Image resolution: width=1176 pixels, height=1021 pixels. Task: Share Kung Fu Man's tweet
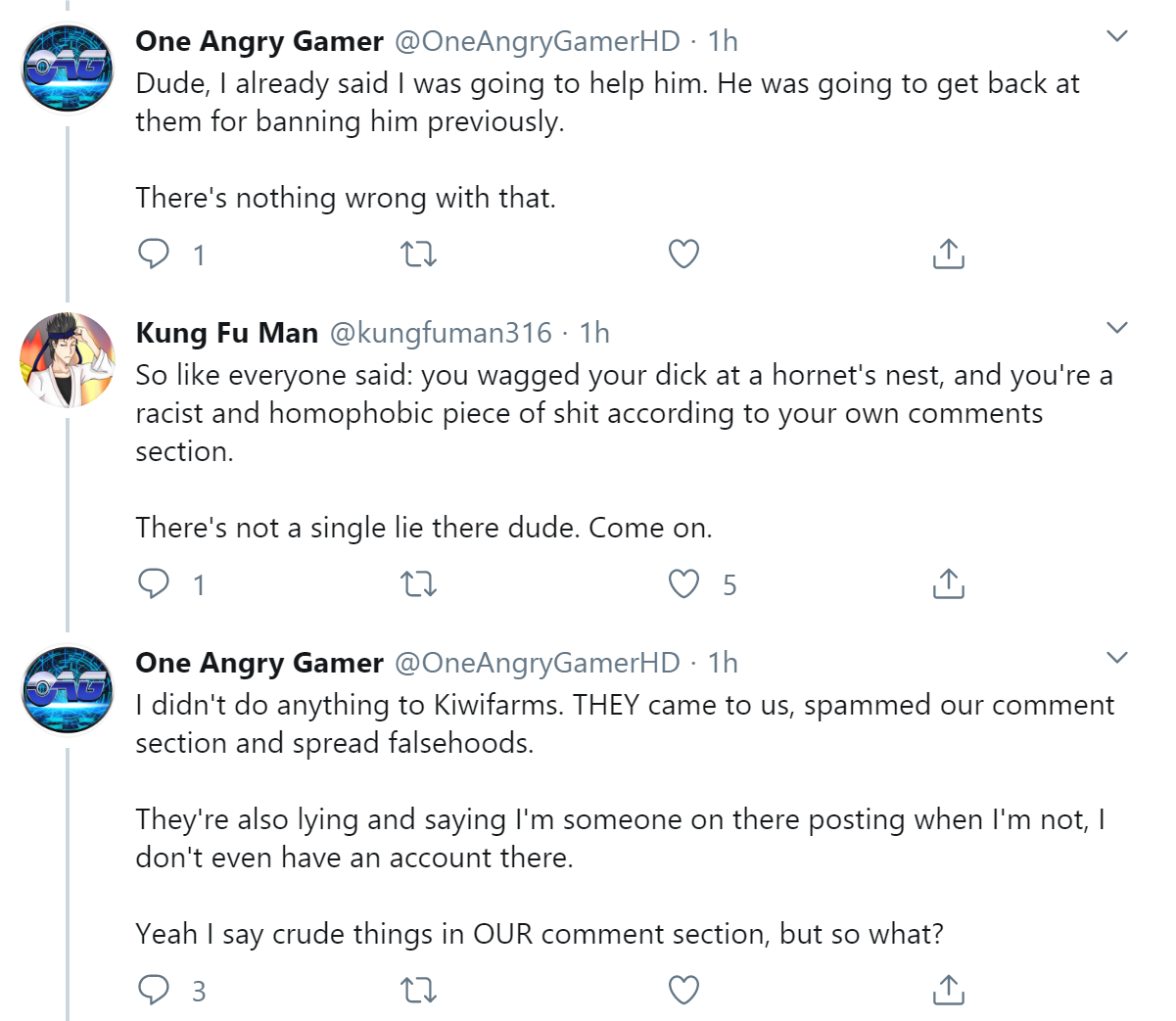click(x=948, y=583)
